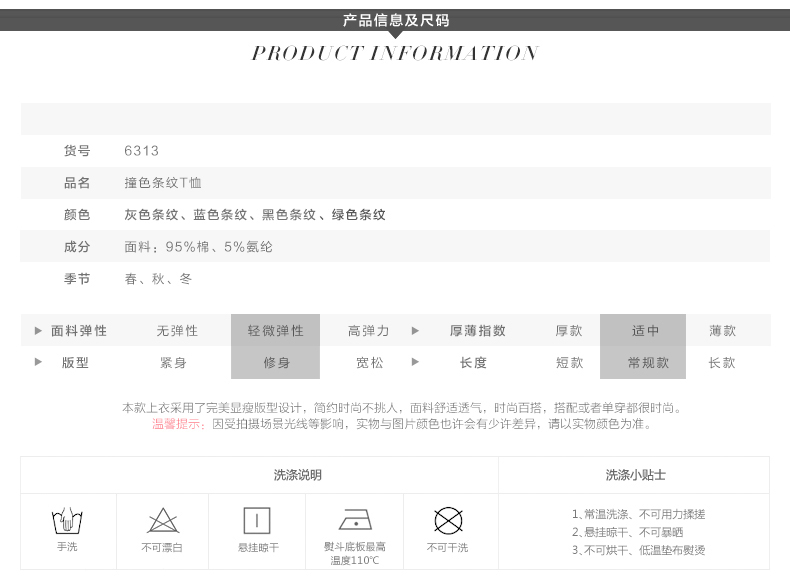
Task: Click the triangle arrow beside 版型
Action: (x=38, y=362)
